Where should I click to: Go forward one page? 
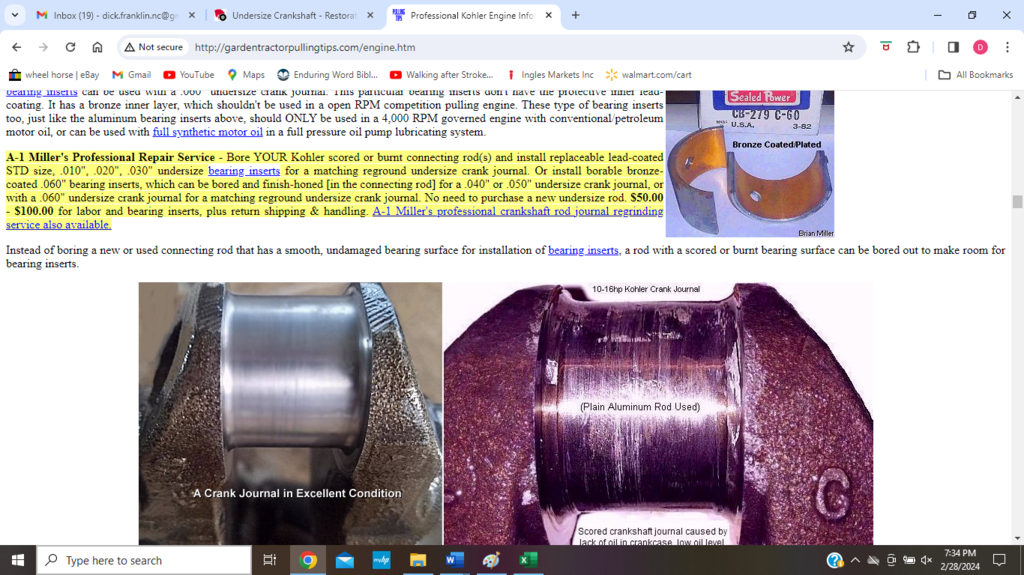[x=43, y=47]
